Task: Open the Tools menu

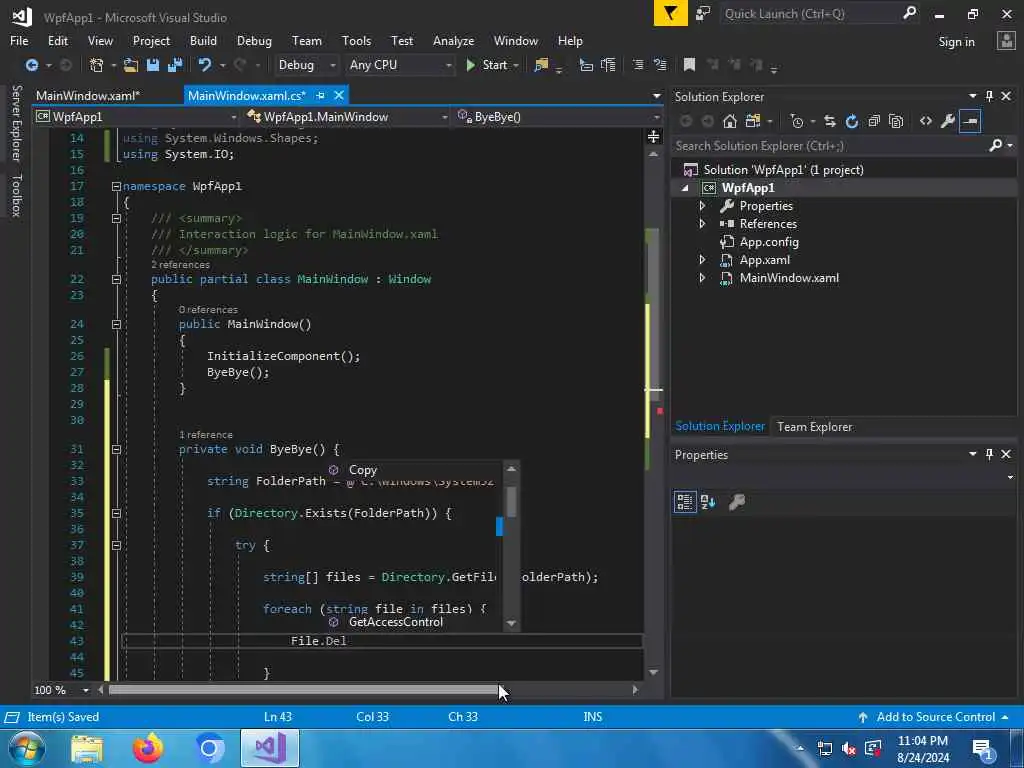Action: 356,40
